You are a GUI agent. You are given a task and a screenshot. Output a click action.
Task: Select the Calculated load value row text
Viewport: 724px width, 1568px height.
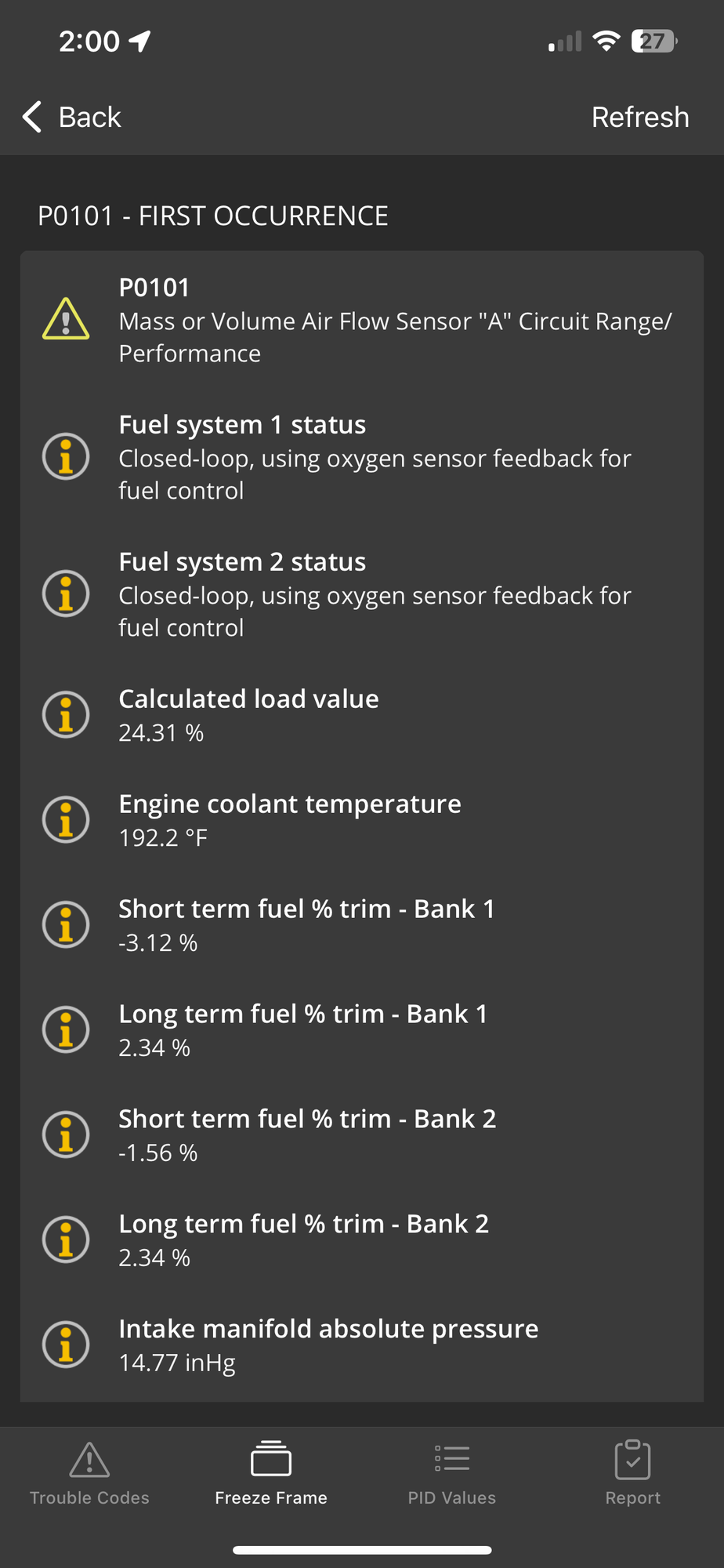248,699
